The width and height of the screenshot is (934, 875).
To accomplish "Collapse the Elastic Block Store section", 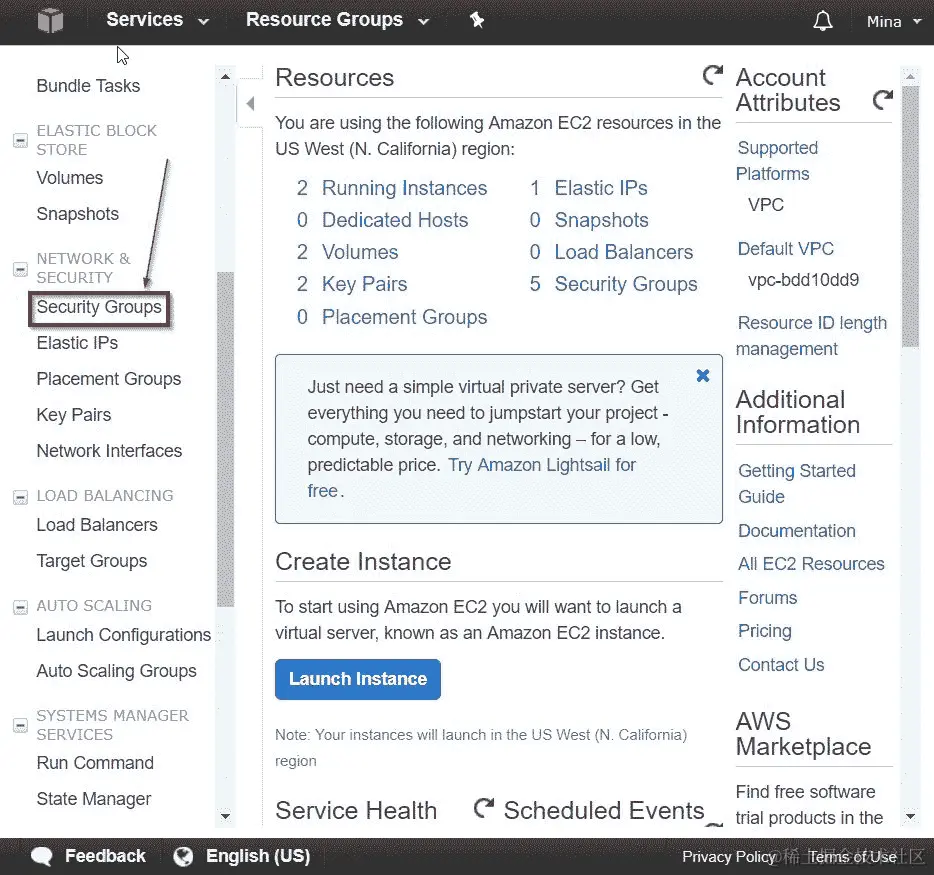I will [20, 141].
